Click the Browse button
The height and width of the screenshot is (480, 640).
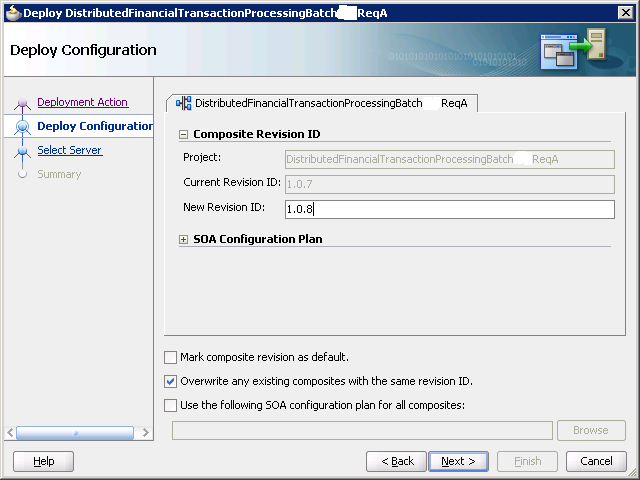(x=591, y=430)
